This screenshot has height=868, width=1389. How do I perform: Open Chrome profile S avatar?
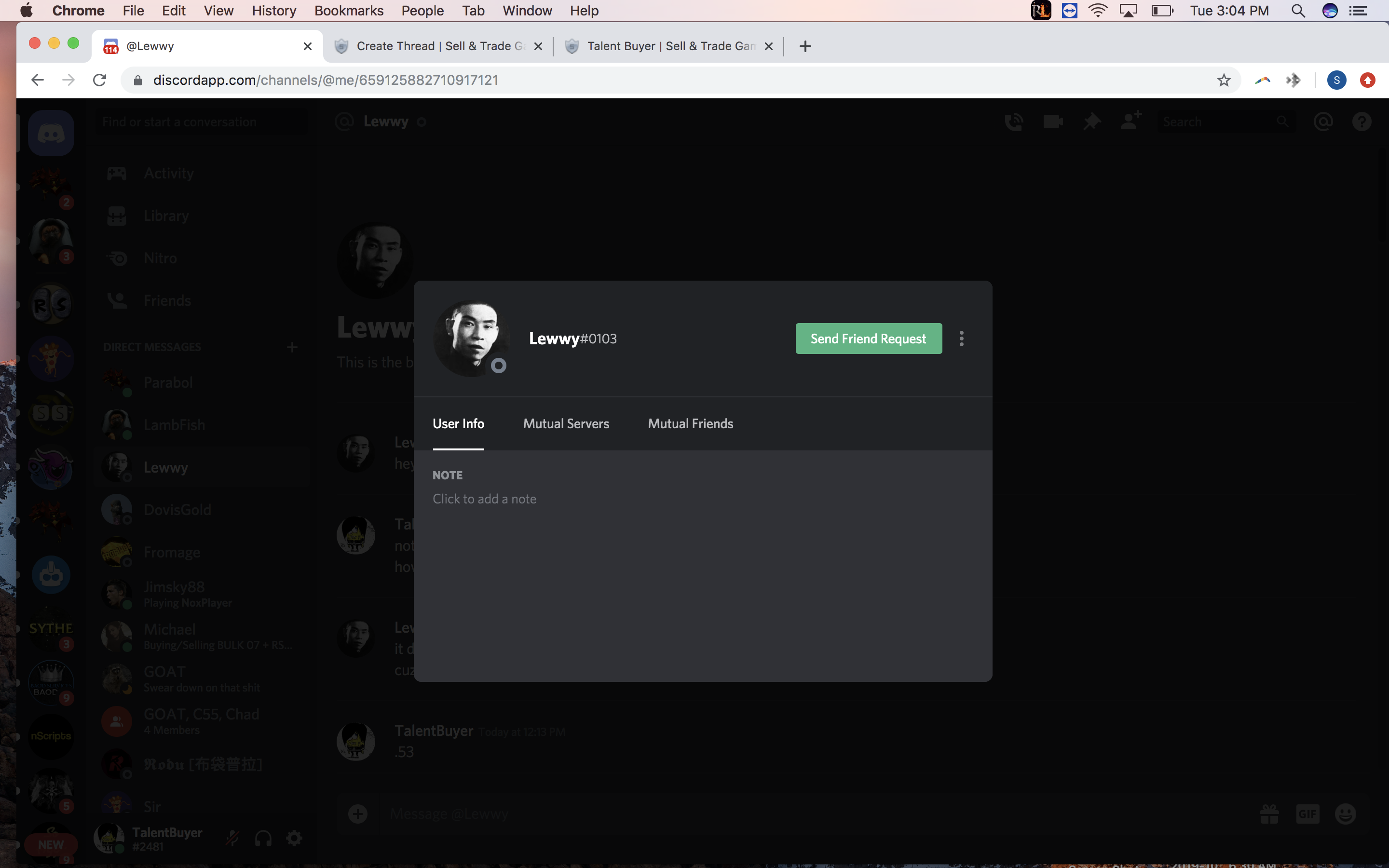[1336, 80]
